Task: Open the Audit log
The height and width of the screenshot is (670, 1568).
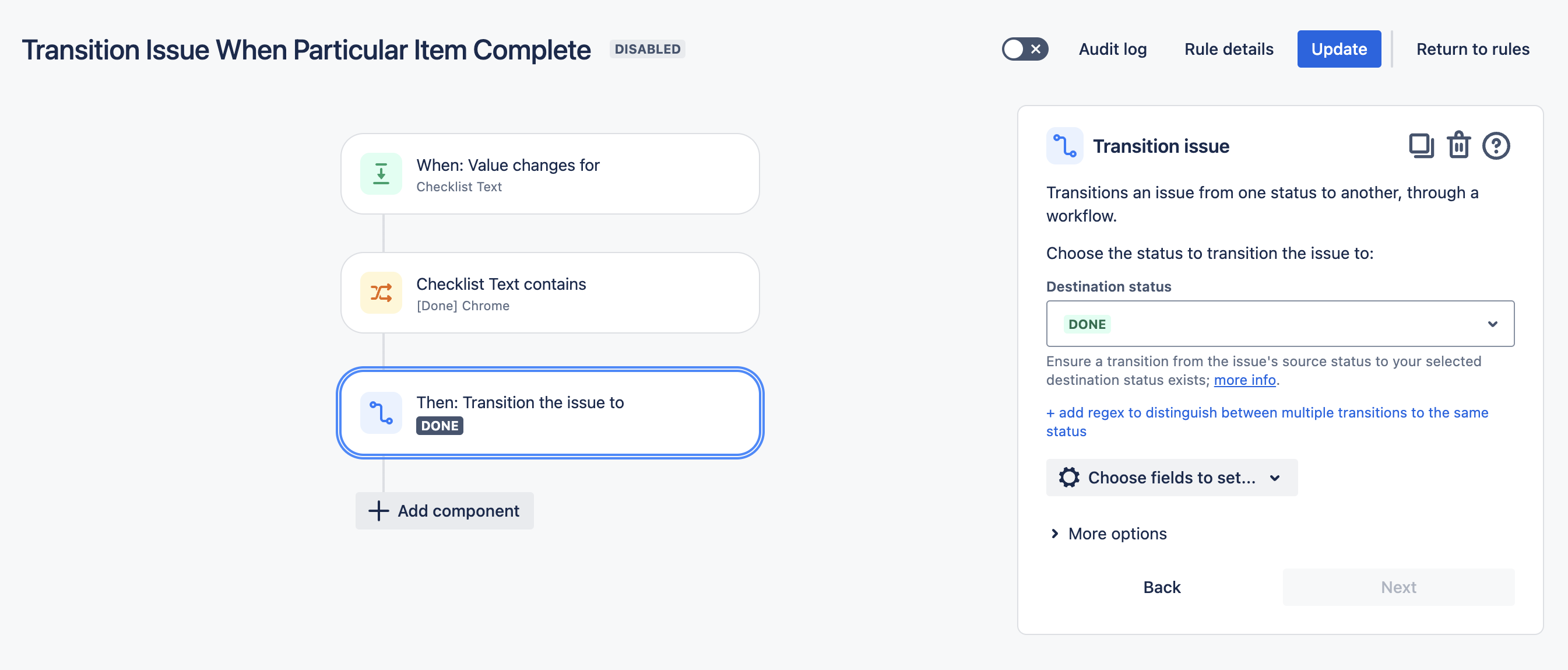Action: point(1112,50)
